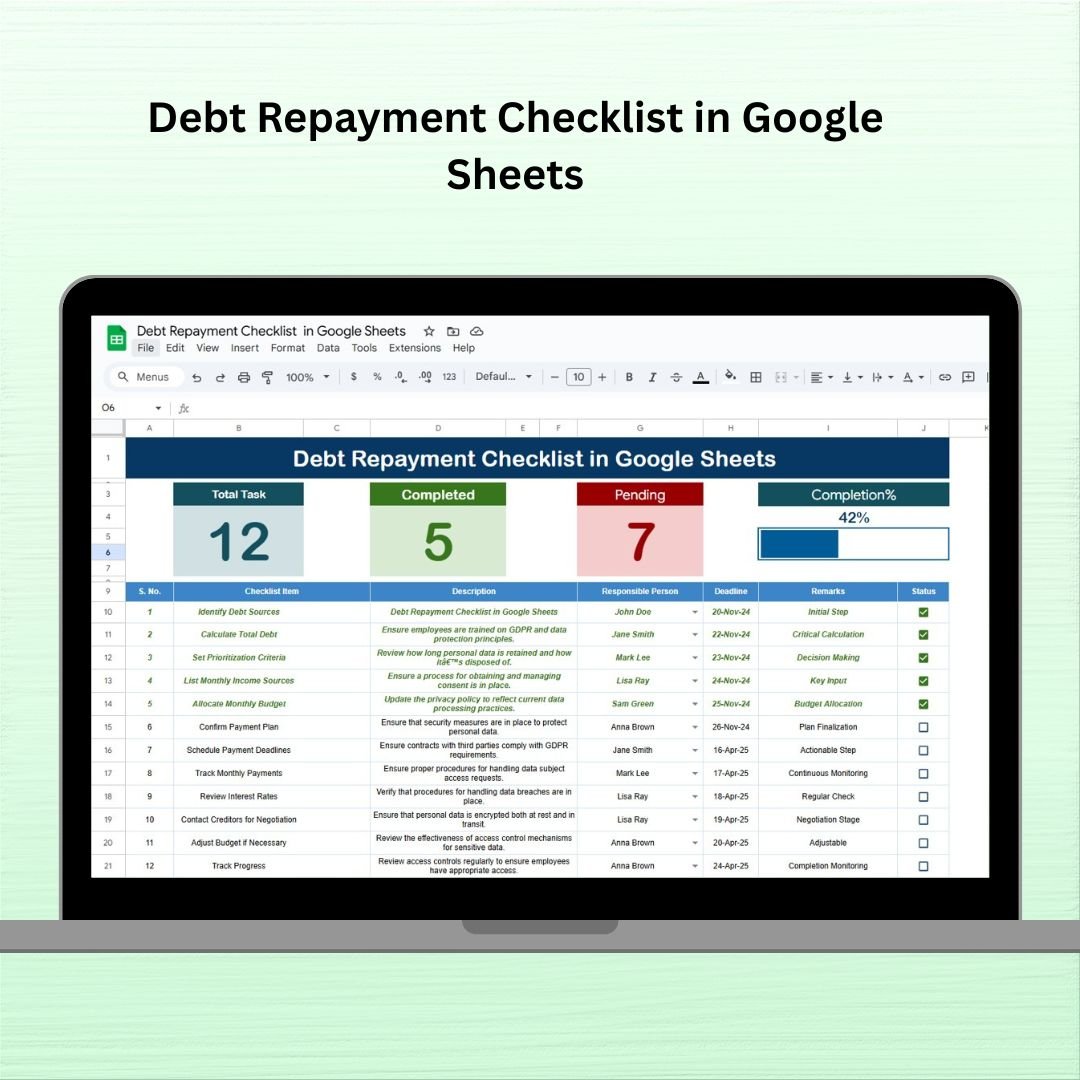The width and height of the screenshot is (1080, 1080).
Task: Insert a link using the chain icon
Action: coord(945,377)
